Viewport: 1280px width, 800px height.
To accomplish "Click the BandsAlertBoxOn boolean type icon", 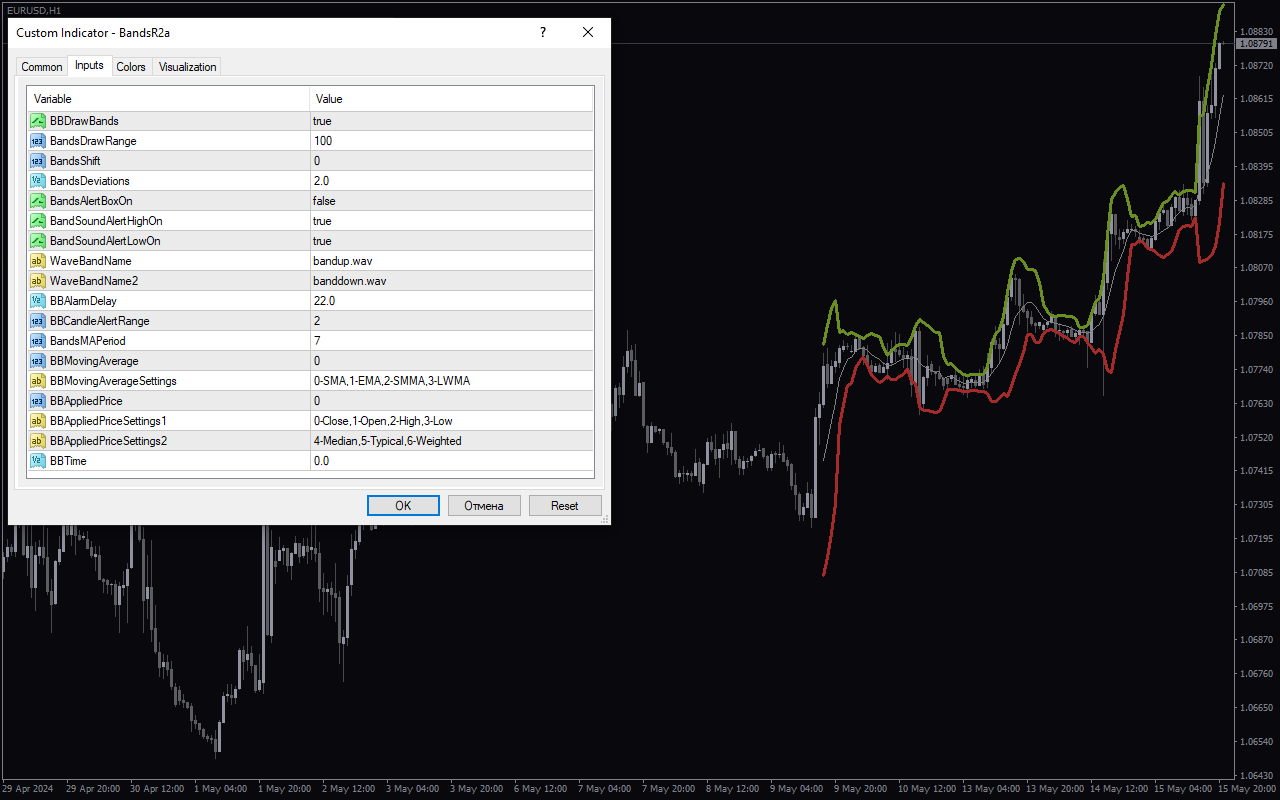I will coord(38,201).
